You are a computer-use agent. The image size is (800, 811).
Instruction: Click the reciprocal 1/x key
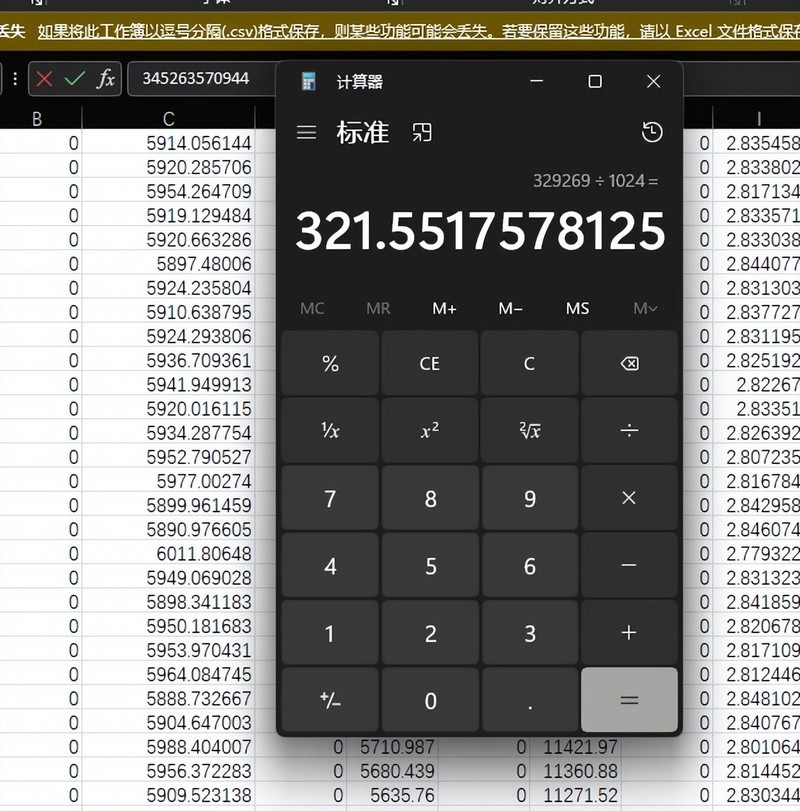point(330,430)
